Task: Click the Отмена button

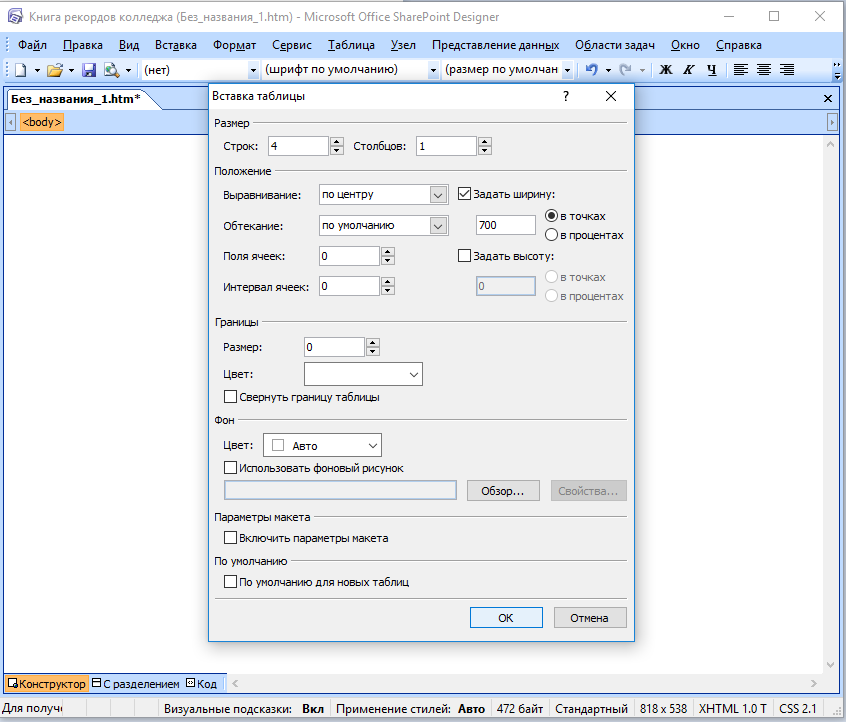Action: pyautogui.click(x=590, y=617)
